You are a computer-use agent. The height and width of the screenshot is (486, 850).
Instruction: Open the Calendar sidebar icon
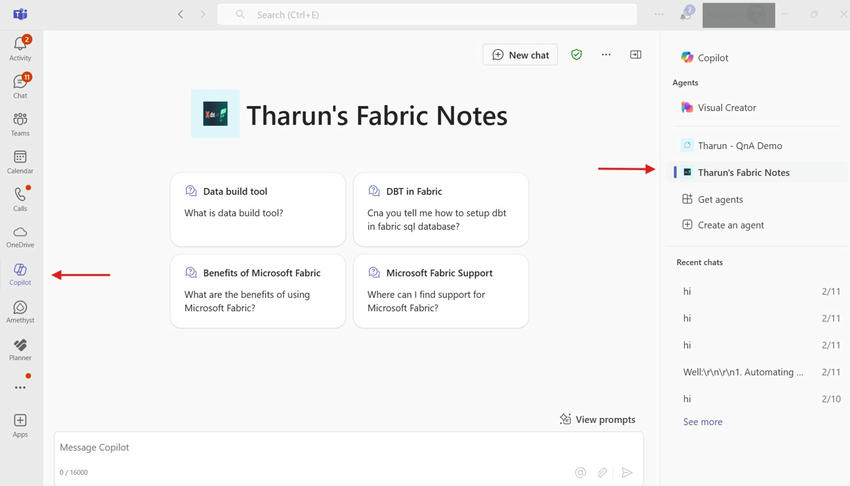pos(20,161)
